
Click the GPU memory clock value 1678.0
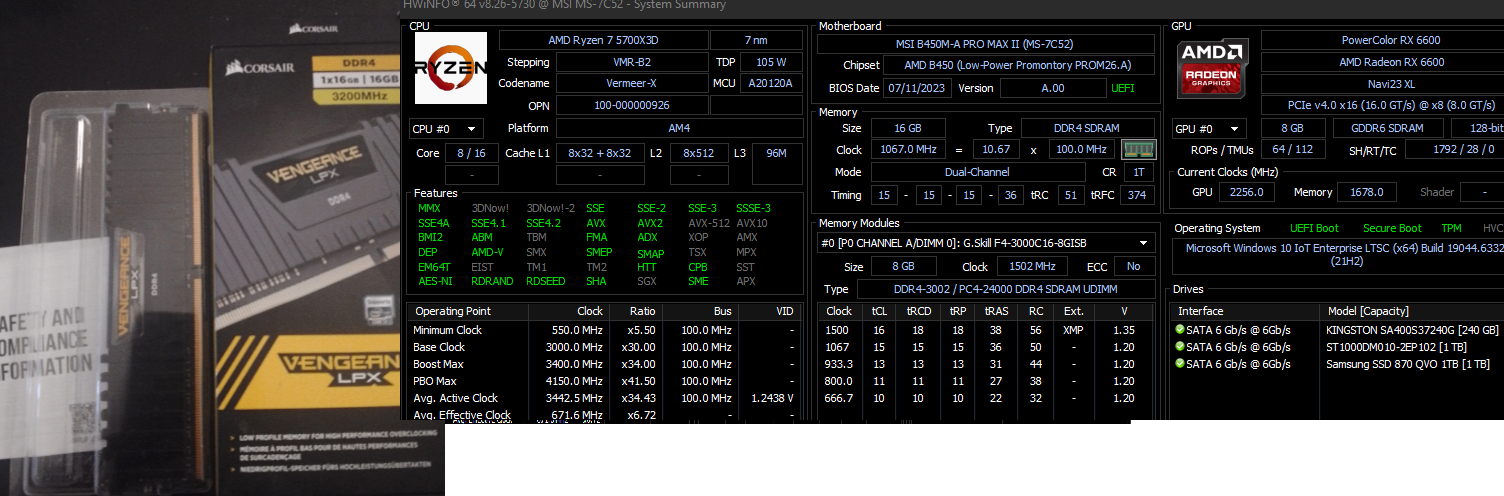pos(1366,192)
